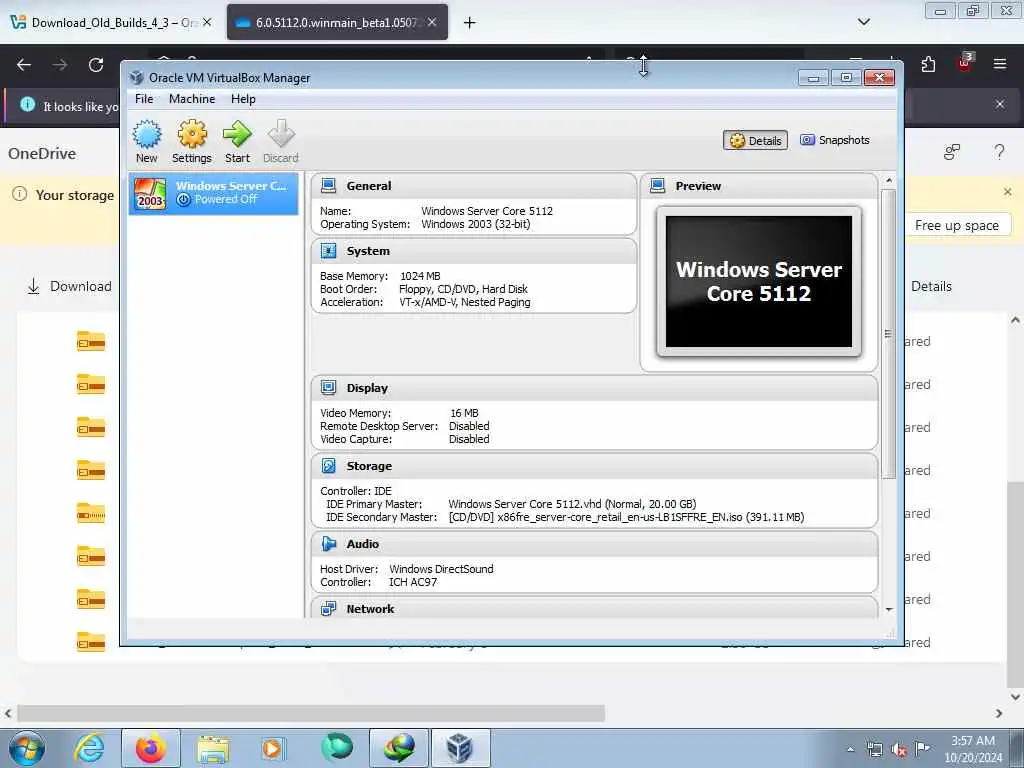The width and height of the screenshot is (1024, 768).
Task: Click Free up space in OneDrive
Action: [x=957, y=225]
